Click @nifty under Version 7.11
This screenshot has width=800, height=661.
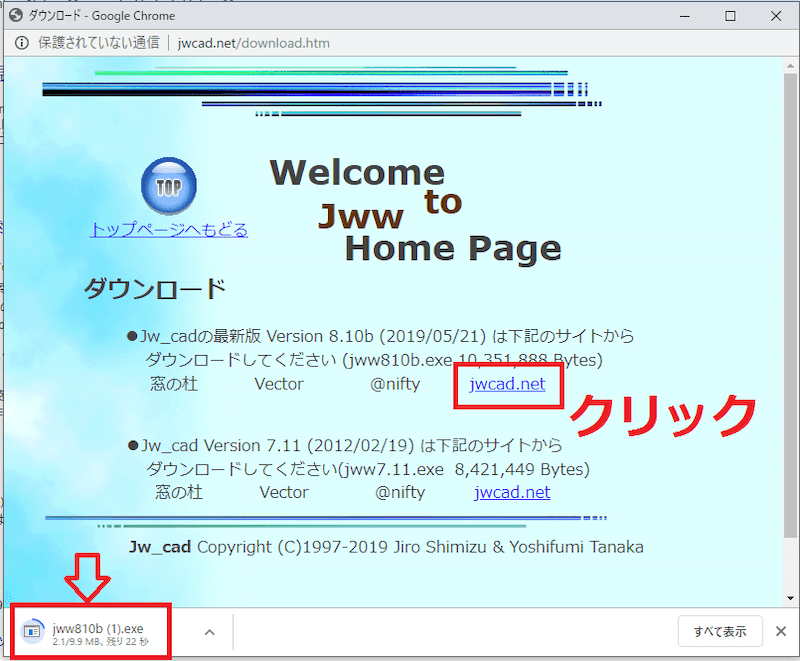click(400, 492)
